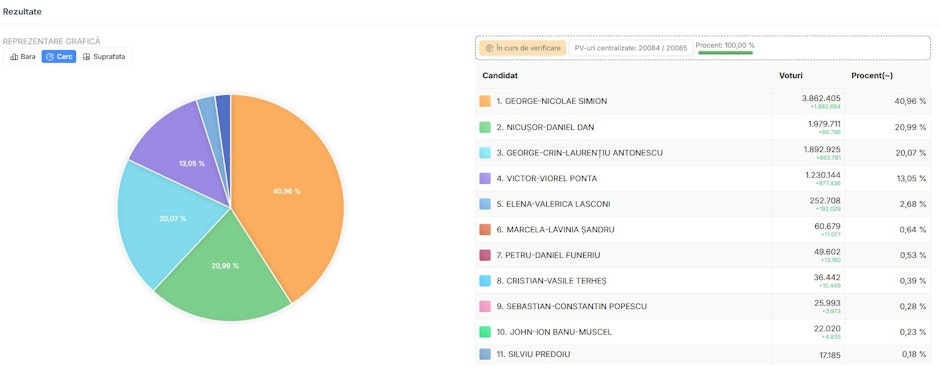Click the purple swatch for Victor-Viorel Ponta
The image size is (940, 382).
click(485, 178)
